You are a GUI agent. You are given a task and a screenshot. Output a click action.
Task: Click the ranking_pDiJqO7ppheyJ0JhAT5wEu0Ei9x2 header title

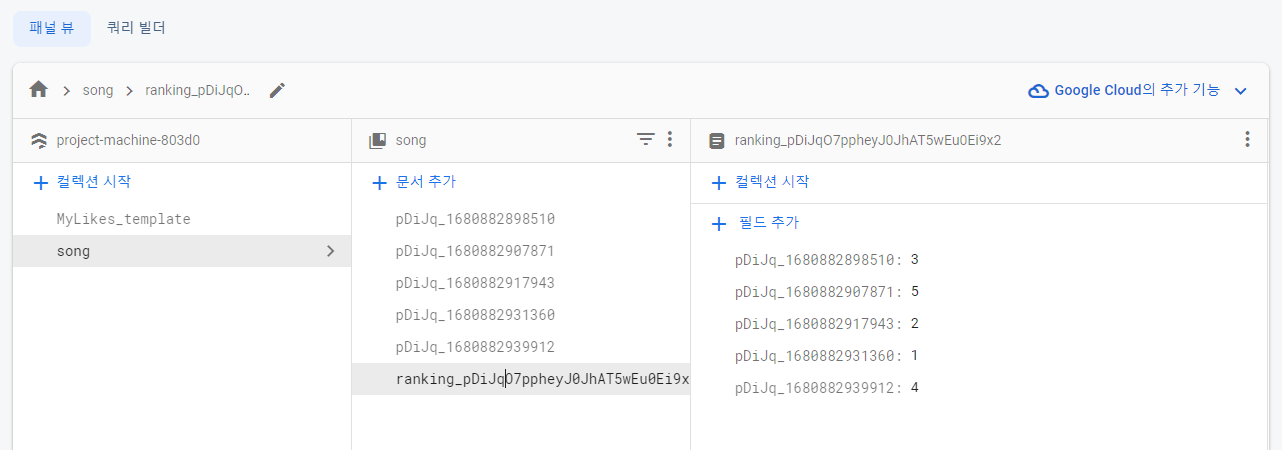tap(868, 141)
